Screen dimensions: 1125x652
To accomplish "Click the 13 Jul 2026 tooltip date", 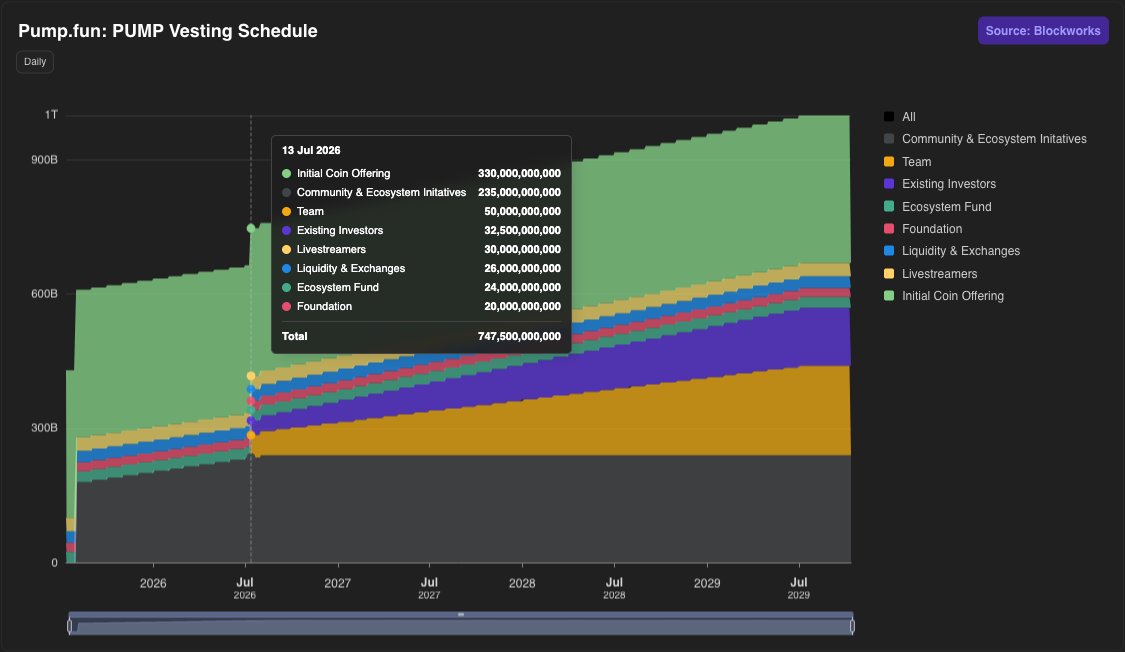I will [311, 151].
